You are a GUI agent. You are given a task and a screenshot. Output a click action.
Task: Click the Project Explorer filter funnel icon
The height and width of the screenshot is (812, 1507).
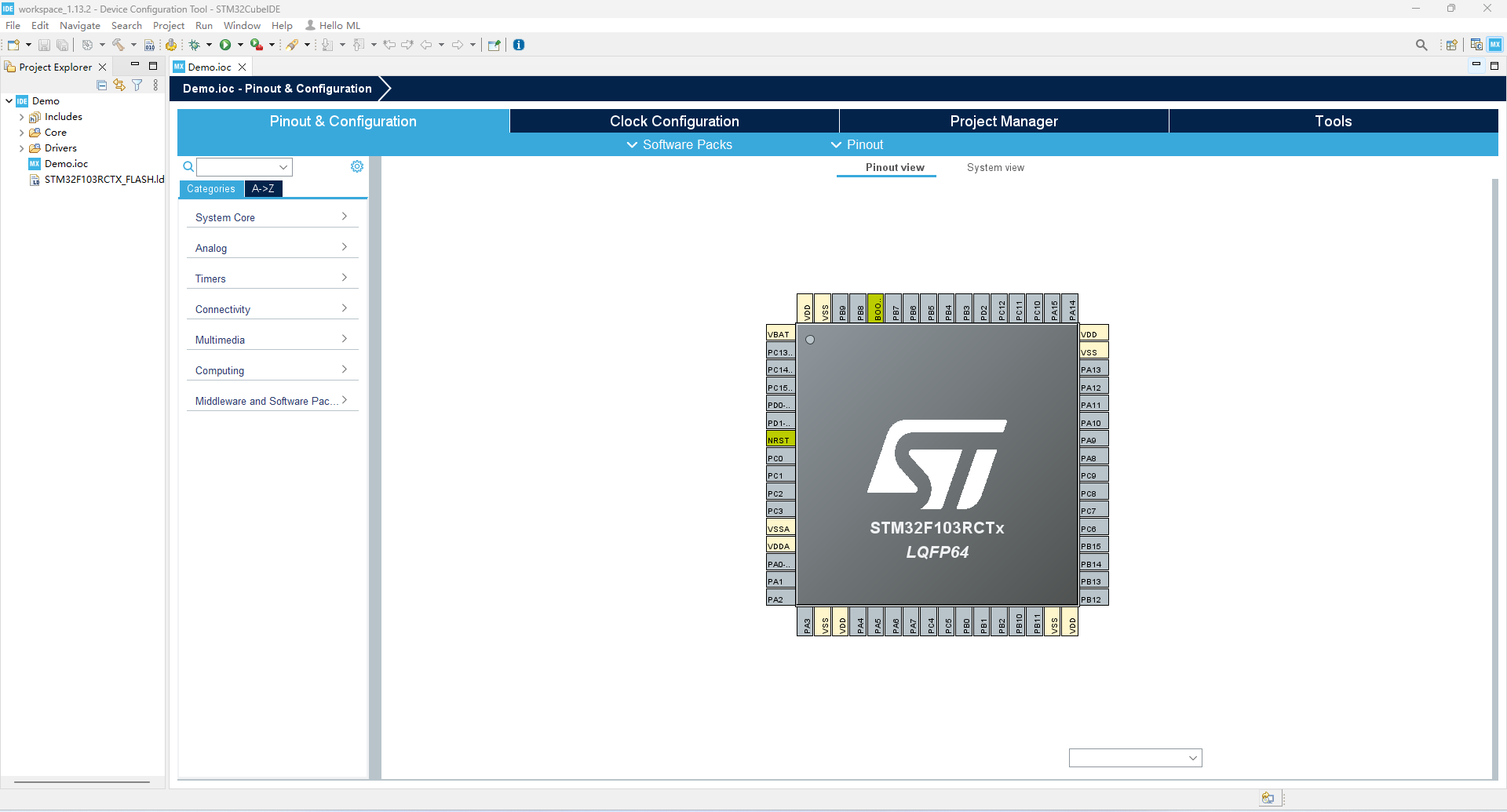[137, 85]
